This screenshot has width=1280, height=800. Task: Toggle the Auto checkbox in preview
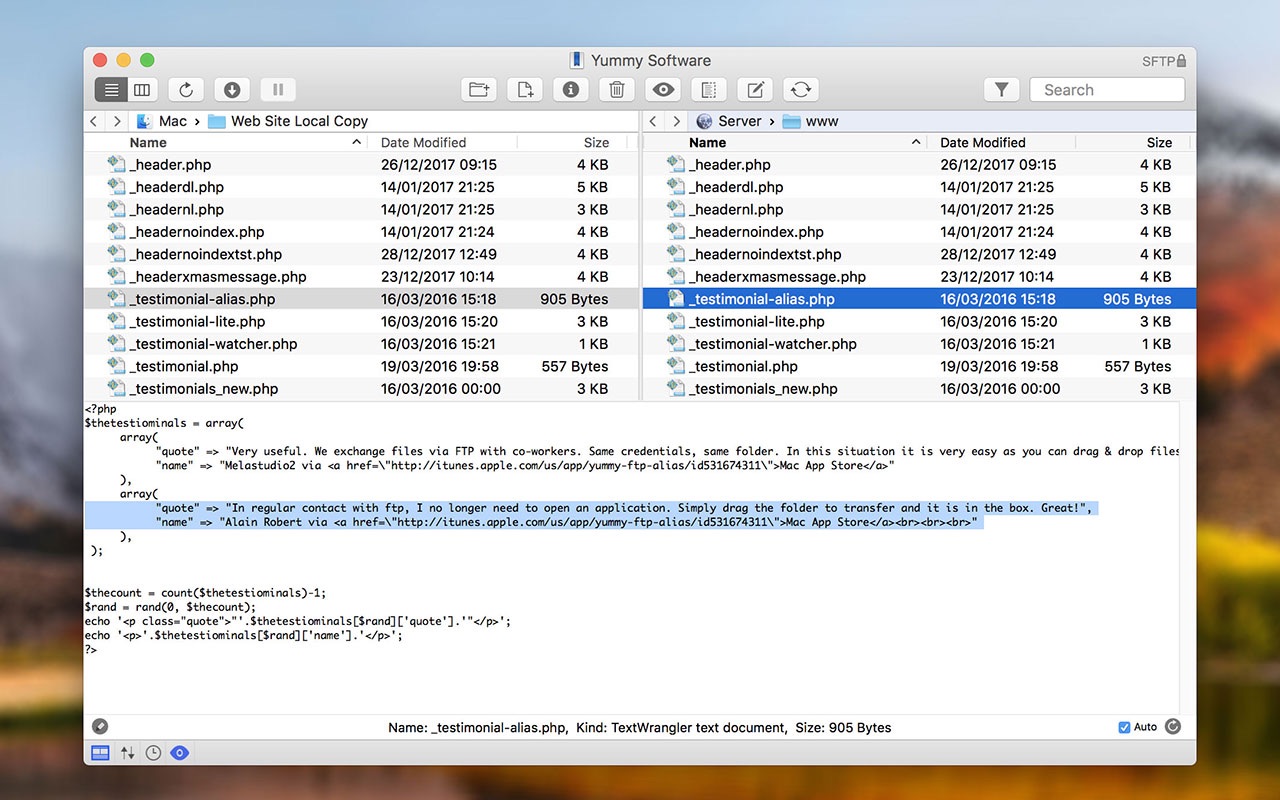coord(1124,727)
